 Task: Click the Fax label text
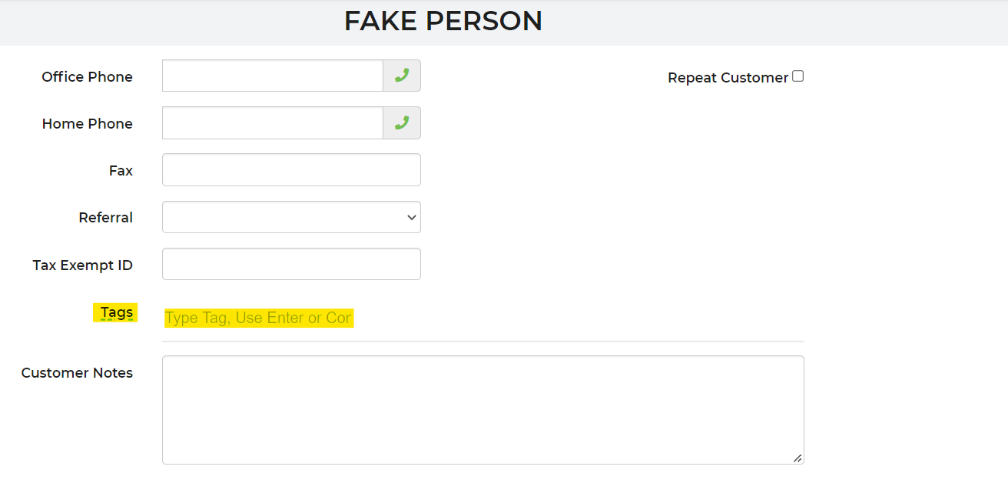pyautogui.click(x=121, y=170)
